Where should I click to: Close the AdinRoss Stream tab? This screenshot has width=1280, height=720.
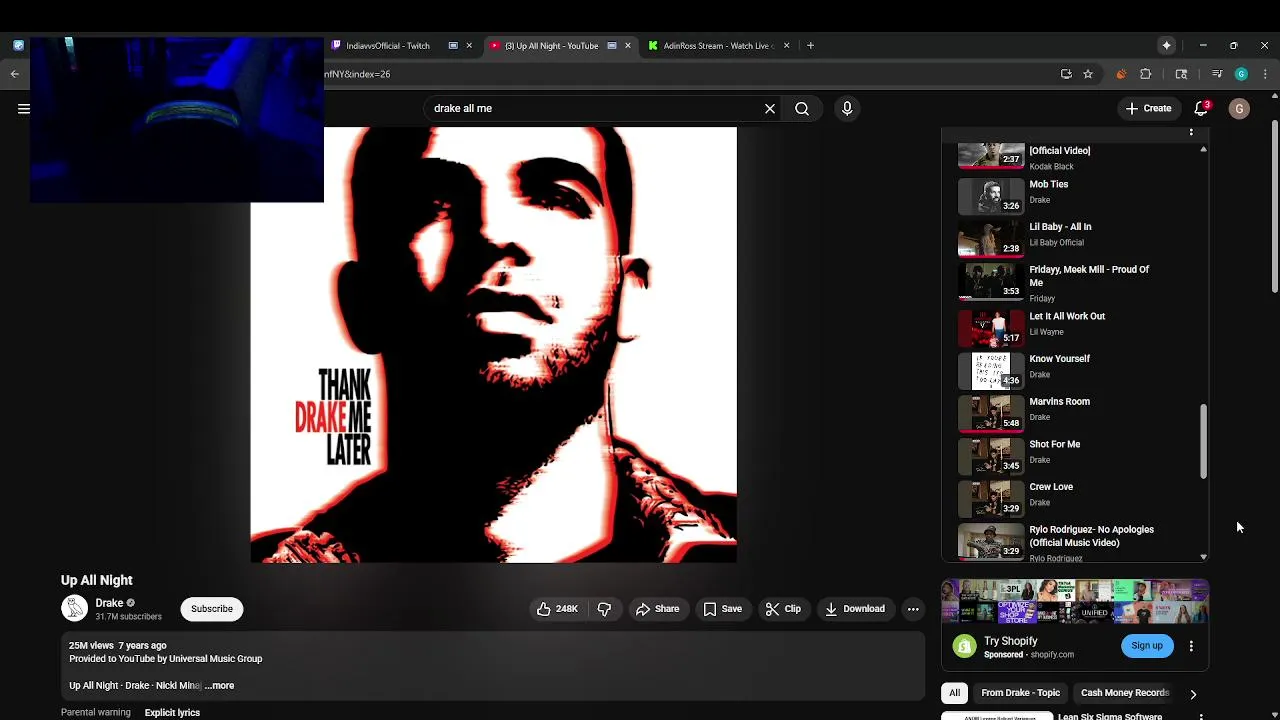pyautogui.click(x=786, y=46)
